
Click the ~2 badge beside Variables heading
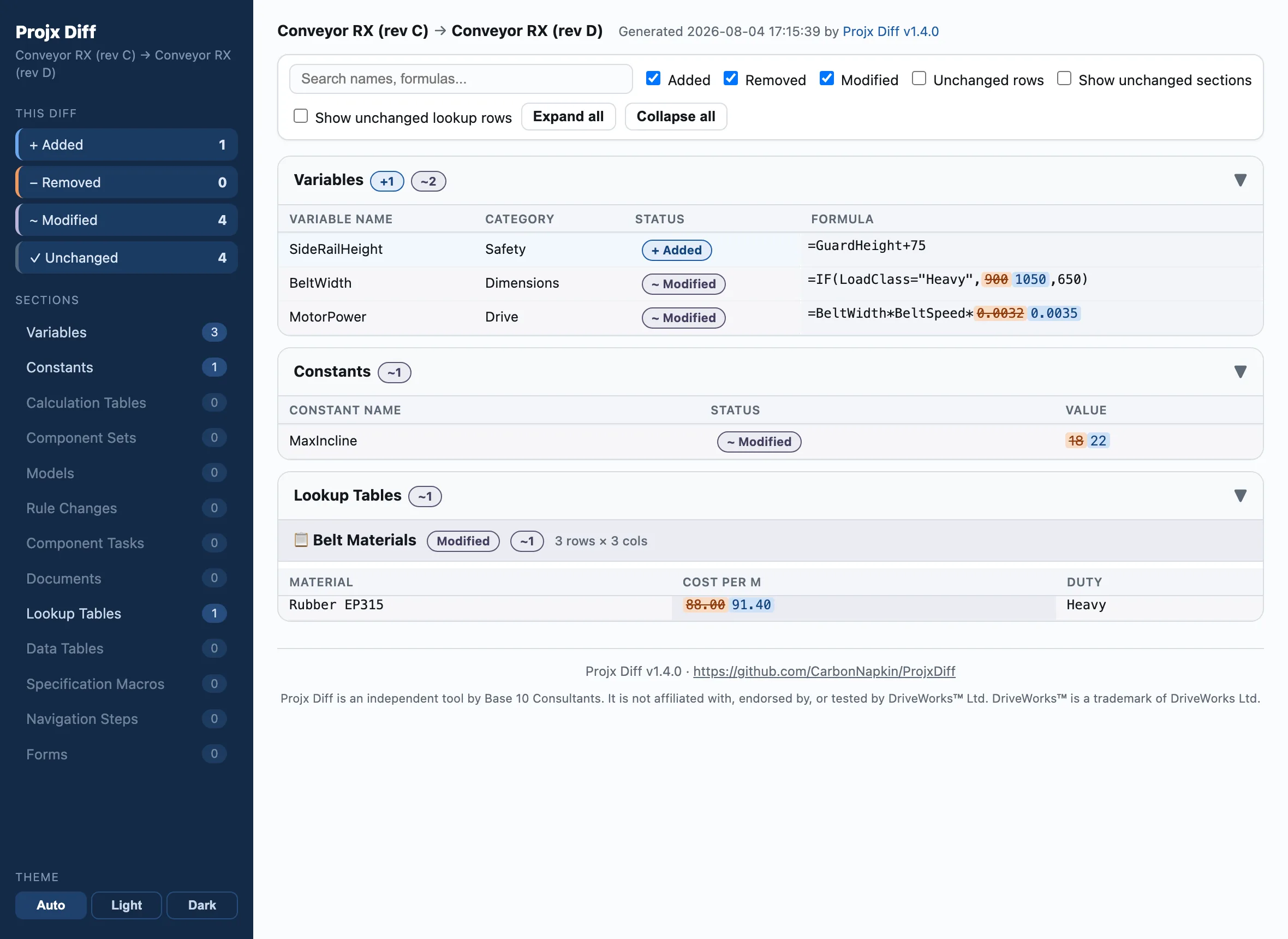pyautogui.click(x=428, y=181)
